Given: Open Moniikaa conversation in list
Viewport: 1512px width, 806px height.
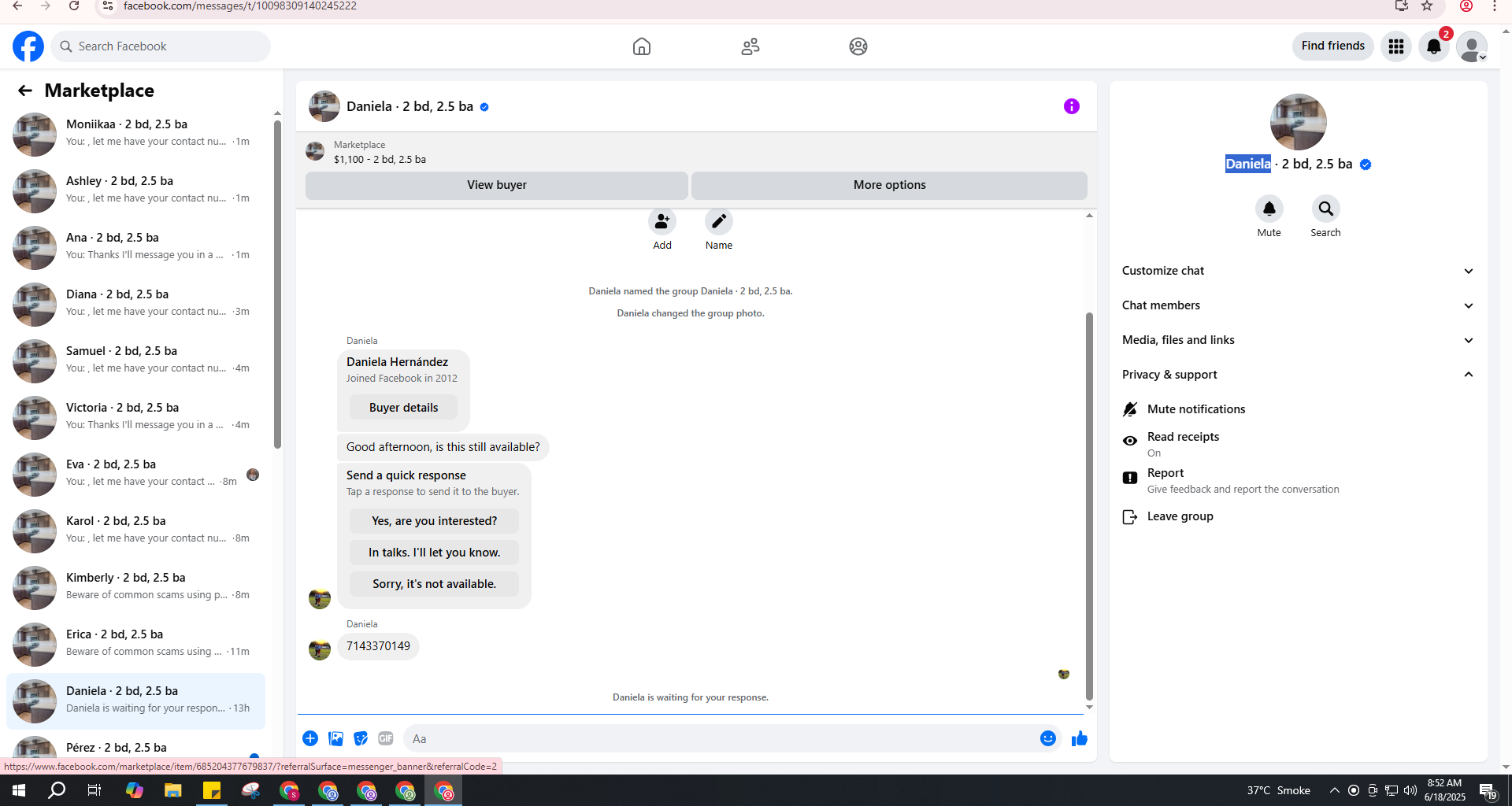Looking at the screenshot, I should (136, 134).
